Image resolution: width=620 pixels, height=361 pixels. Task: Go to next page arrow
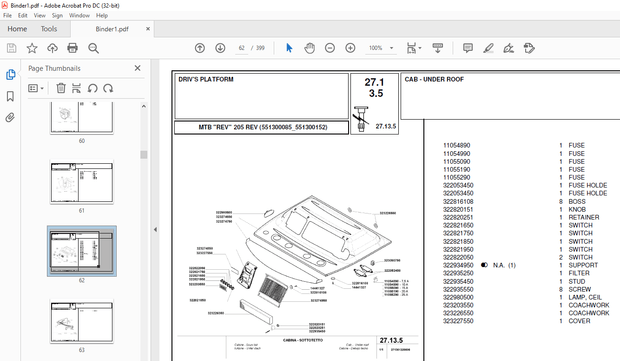[x=220, y=48]
